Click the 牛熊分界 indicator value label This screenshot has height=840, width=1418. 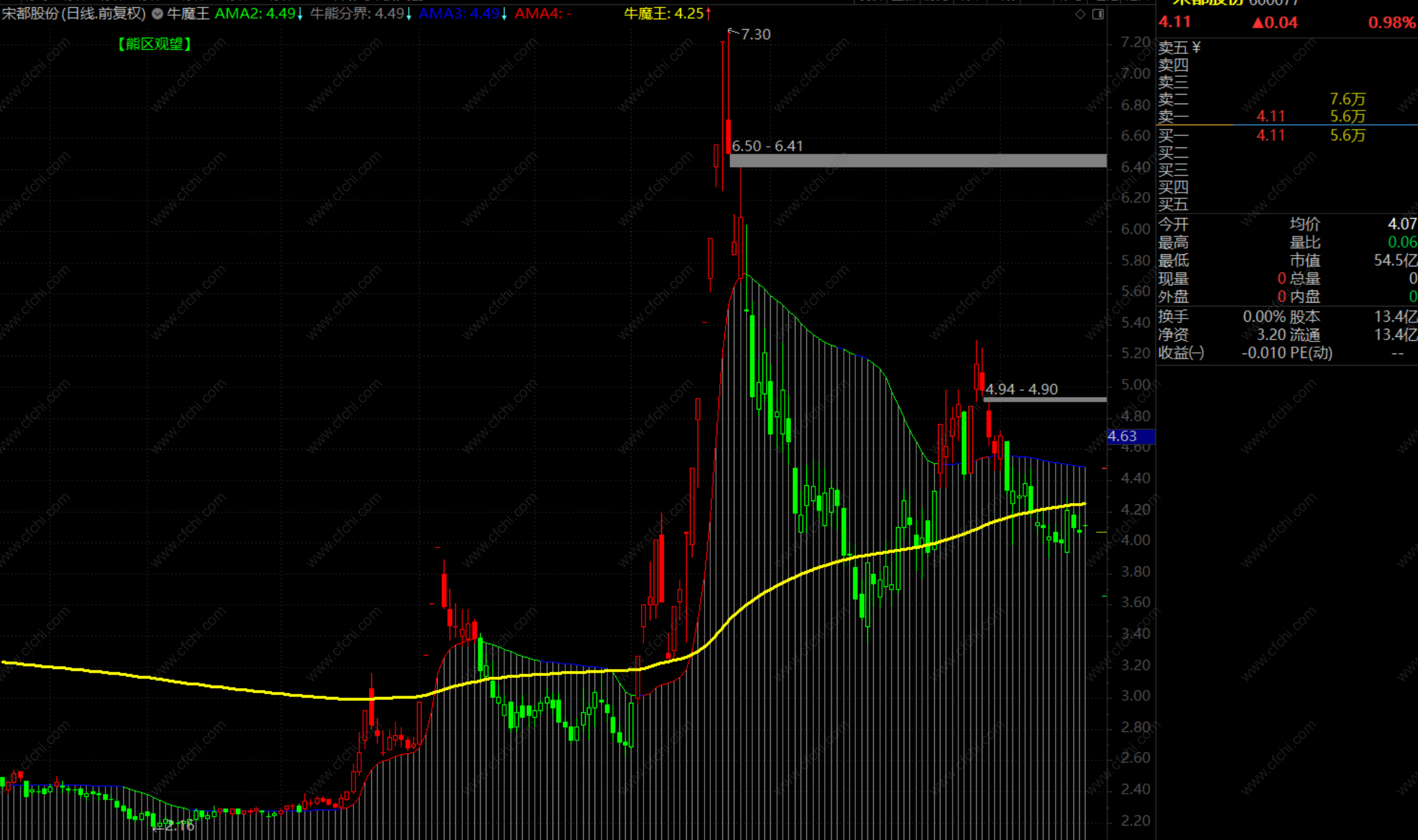point(357,13)
